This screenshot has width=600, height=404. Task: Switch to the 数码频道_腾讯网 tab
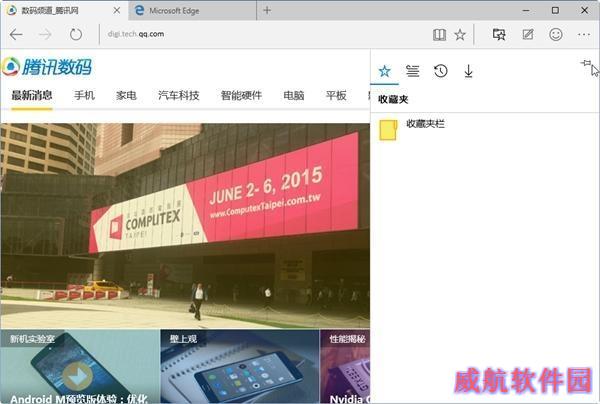tap(64, 10)
